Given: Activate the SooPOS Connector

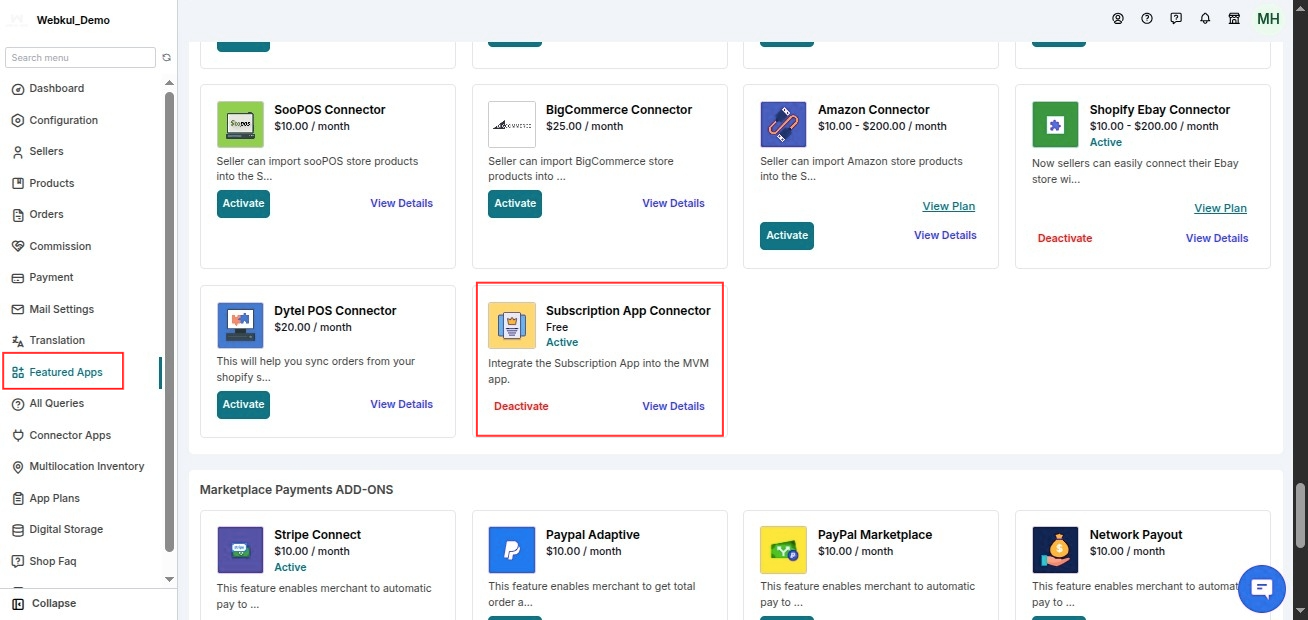Looking at the screenshot, I should pos(243,203).
